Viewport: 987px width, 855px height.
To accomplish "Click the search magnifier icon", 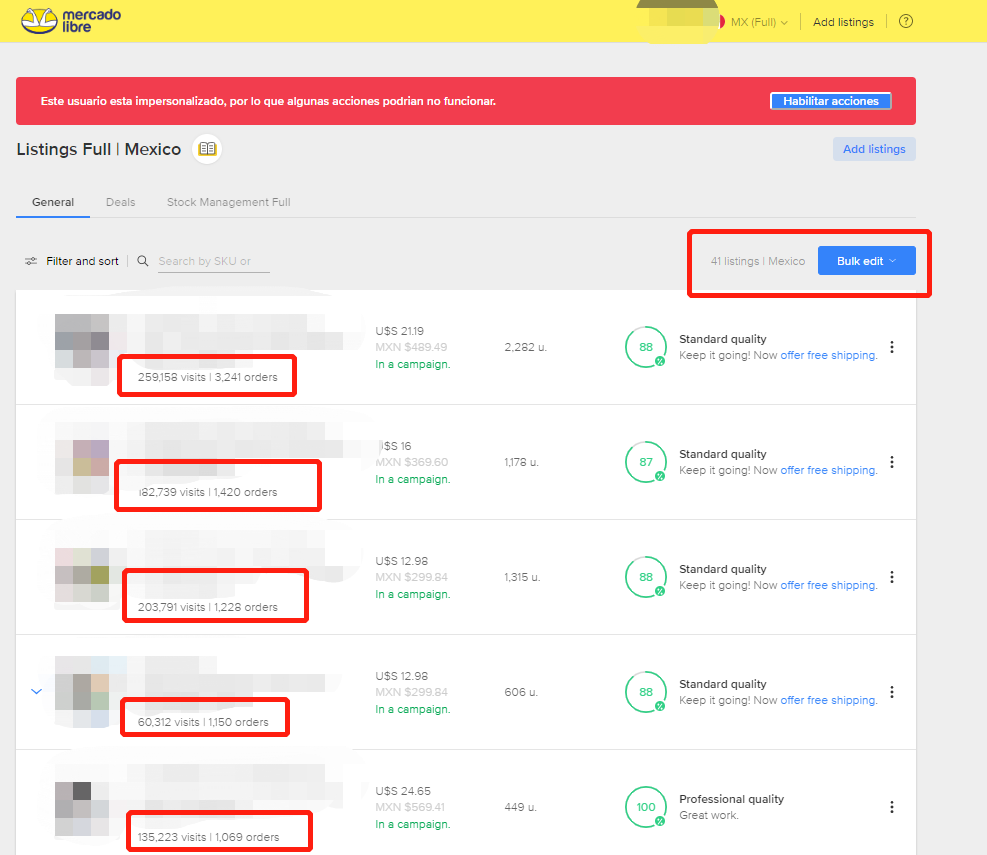I will 143,261.
